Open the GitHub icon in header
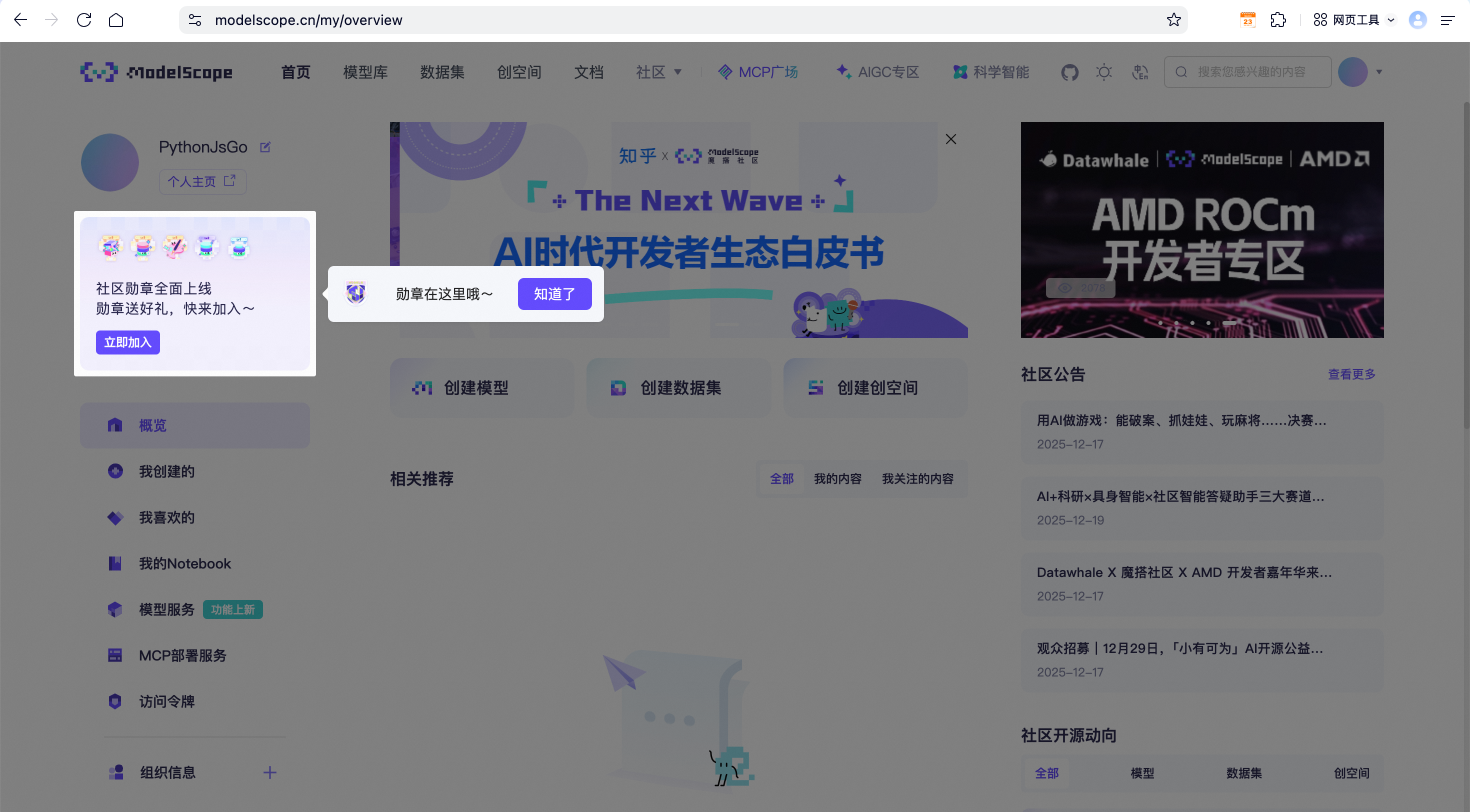Screen dimensions: 1470x812 coord(1069,72)
